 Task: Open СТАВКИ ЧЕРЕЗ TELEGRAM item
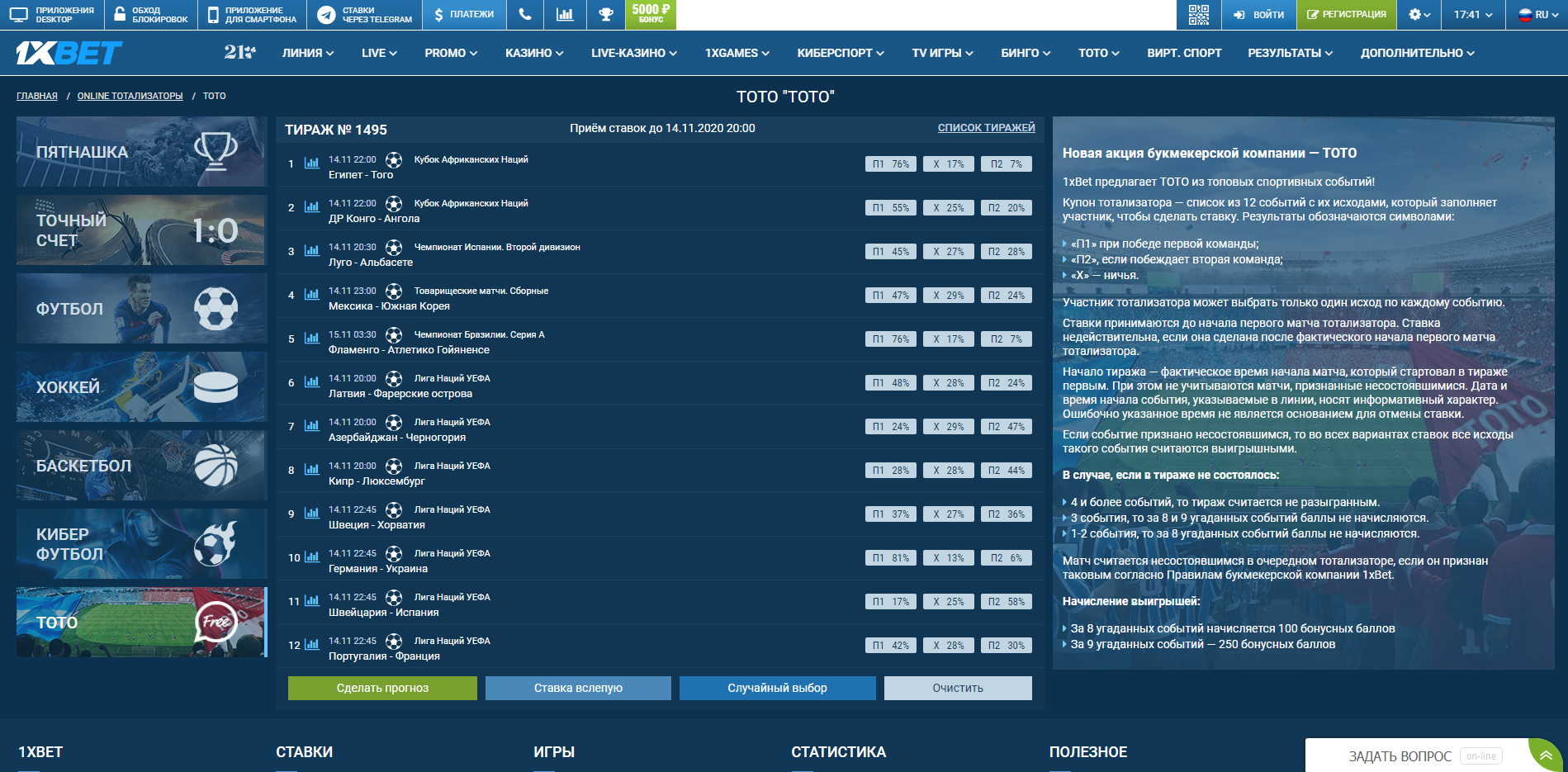364,14
